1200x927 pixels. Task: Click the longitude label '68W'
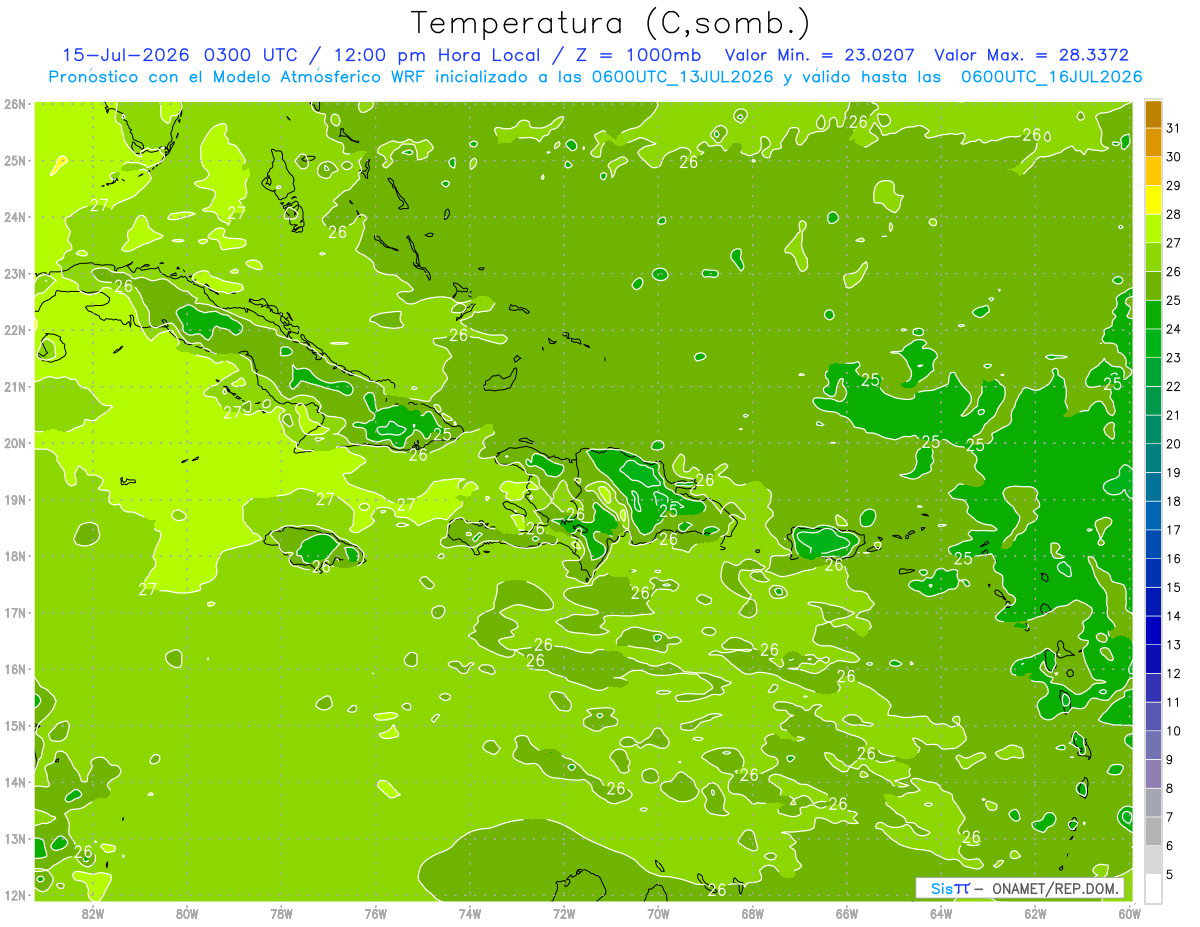coord(752,913)
